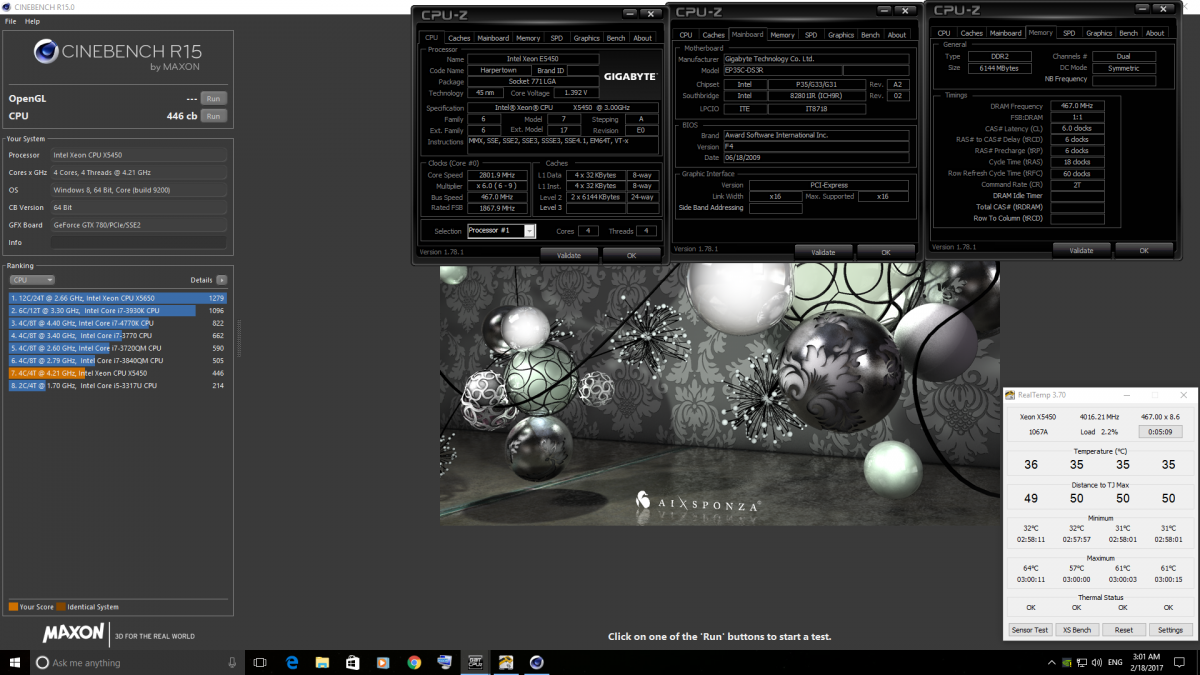Open the NVIDIA tray icon
Viewport: 1200px width, 675px height.
(1068, 662)
